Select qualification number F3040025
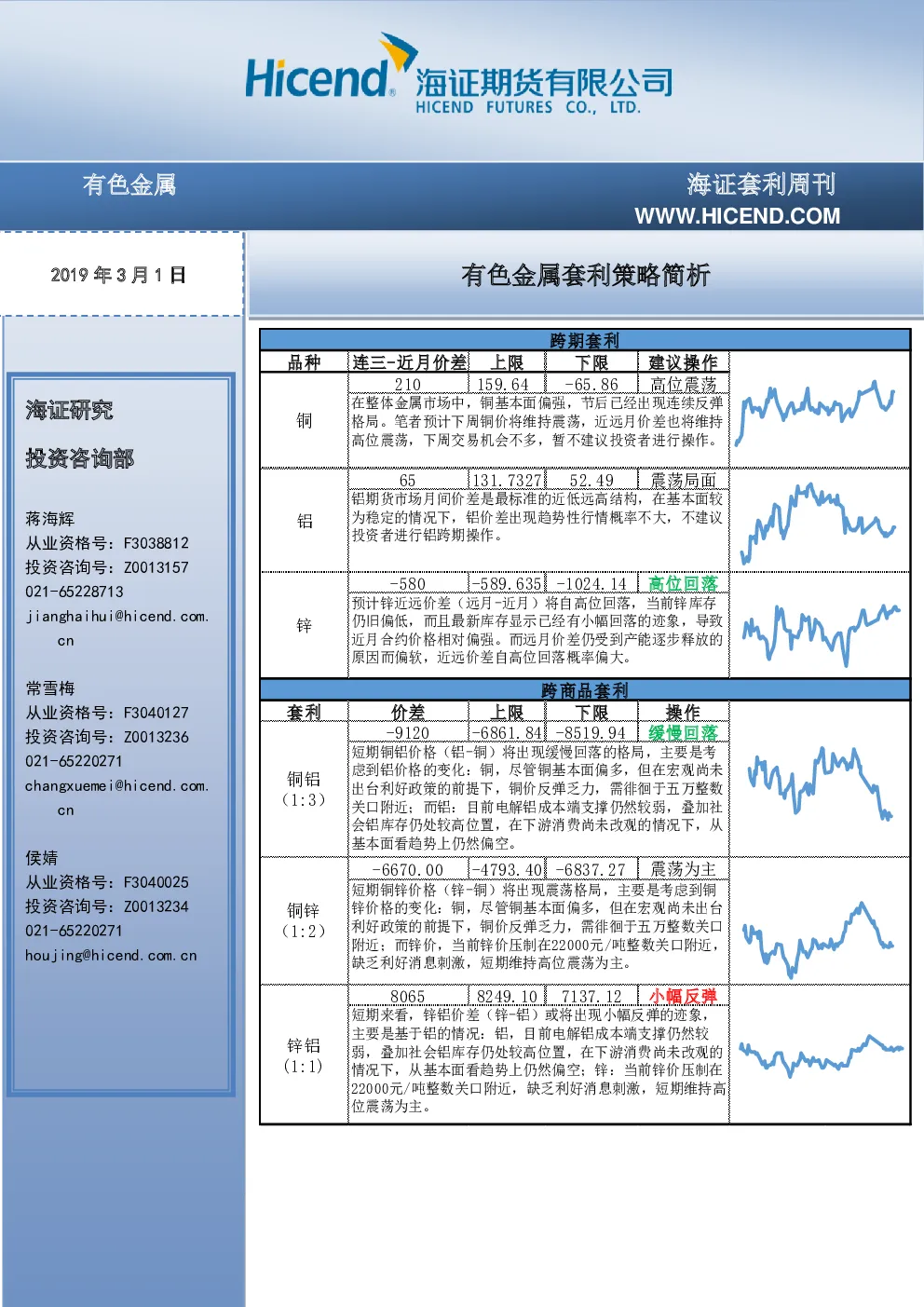924x1307 pixels. pos(156,882)
